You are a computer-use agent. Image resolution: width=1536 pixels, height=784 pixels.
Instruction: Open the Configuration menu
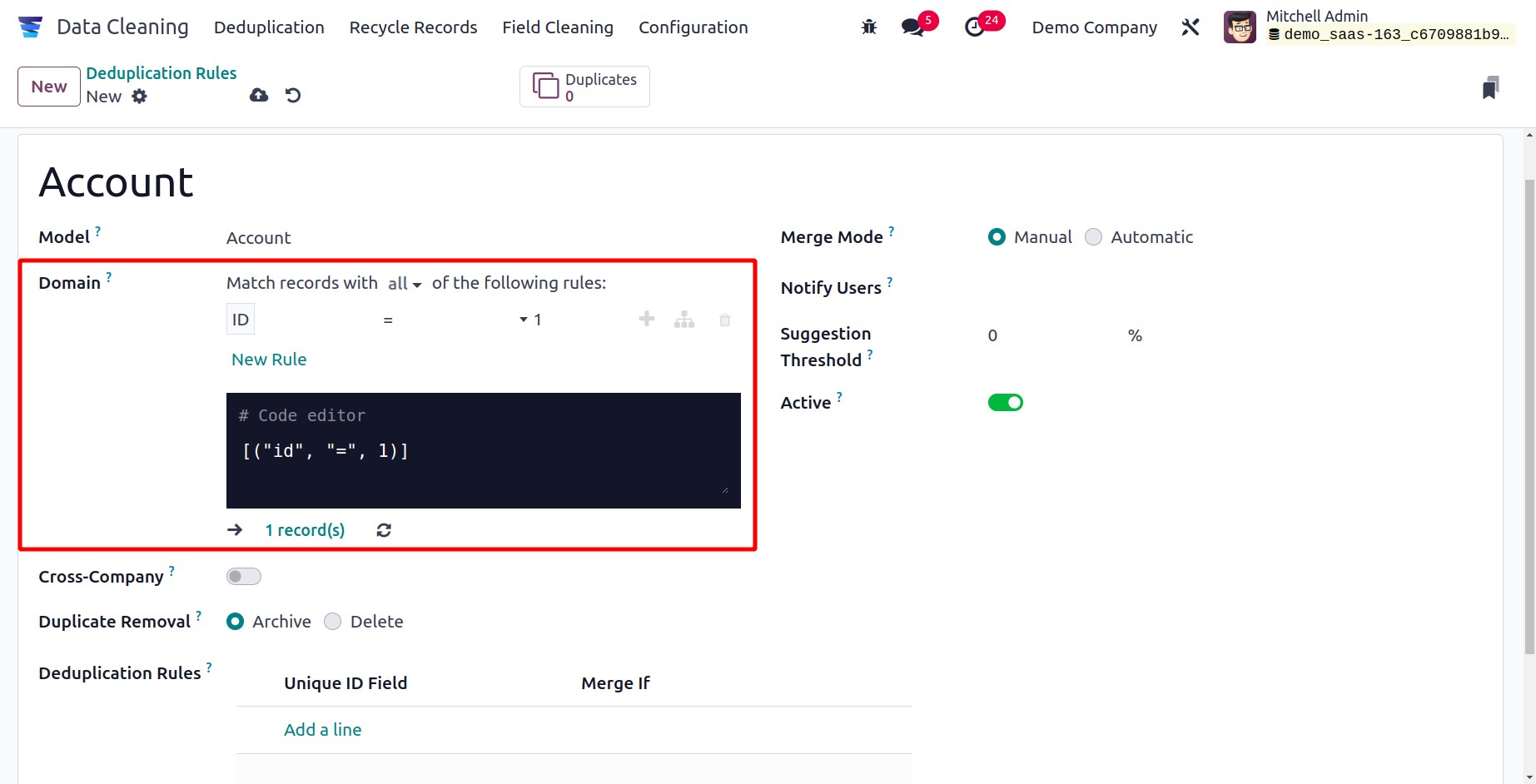[x=693, y=27]
